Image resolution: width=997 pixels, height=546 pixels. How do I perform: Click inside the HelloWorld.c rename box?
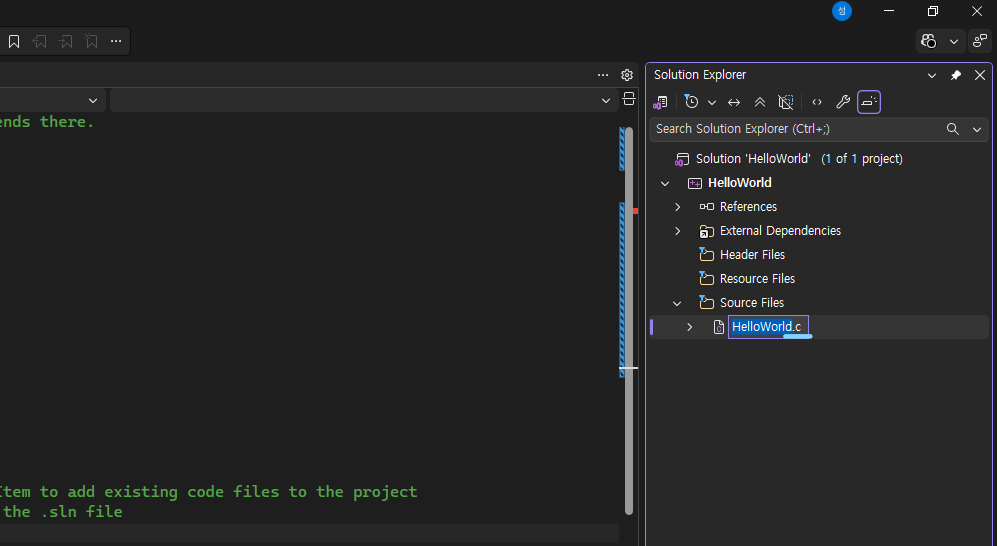[x=768, y=327]
